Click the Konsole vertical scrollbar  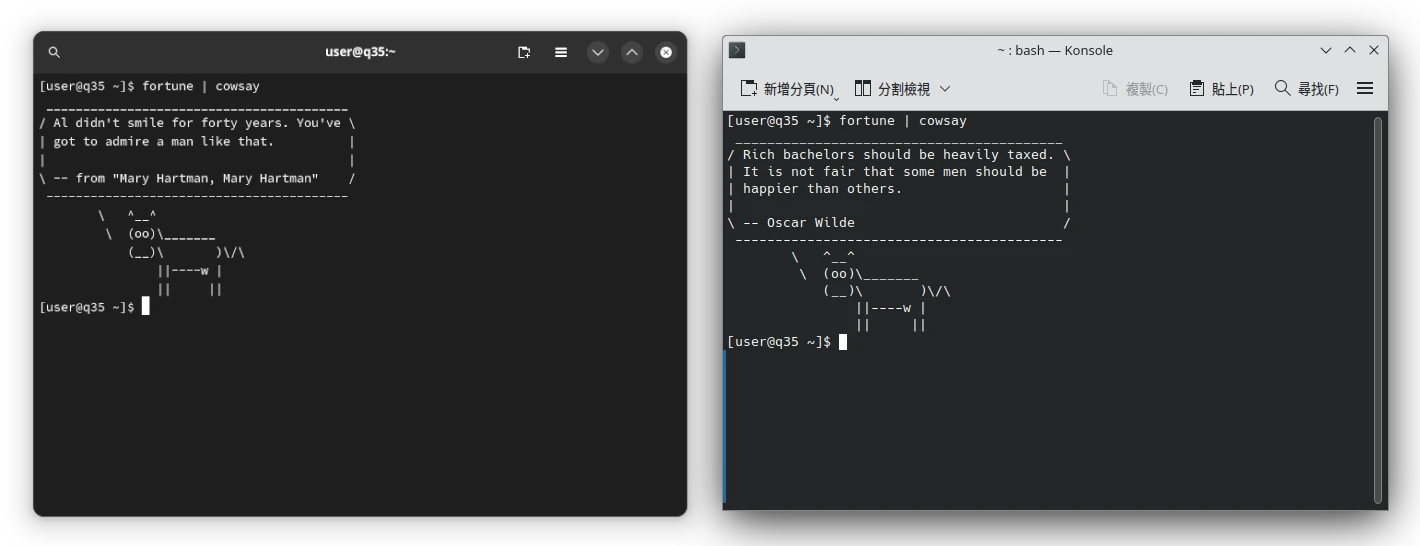point(1378,310)
